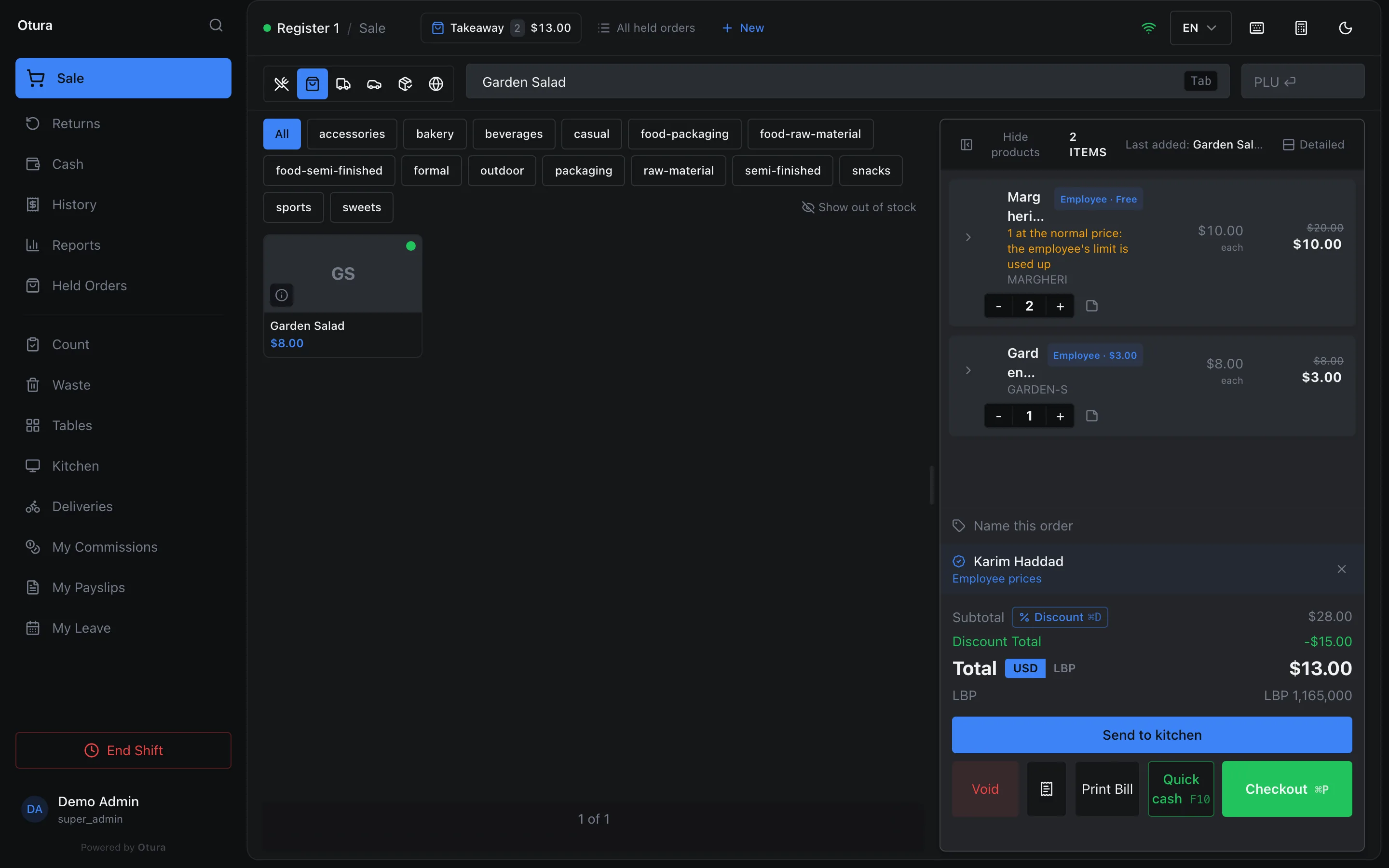The height and width of the screenshot is (868, 1389).
Task: Filter by bakery category
Action: pyautogui.click(x=435, y=134)
